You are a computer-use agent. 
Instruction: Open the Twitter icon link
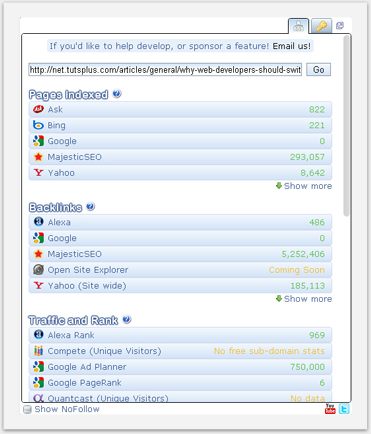pos(344,409)
